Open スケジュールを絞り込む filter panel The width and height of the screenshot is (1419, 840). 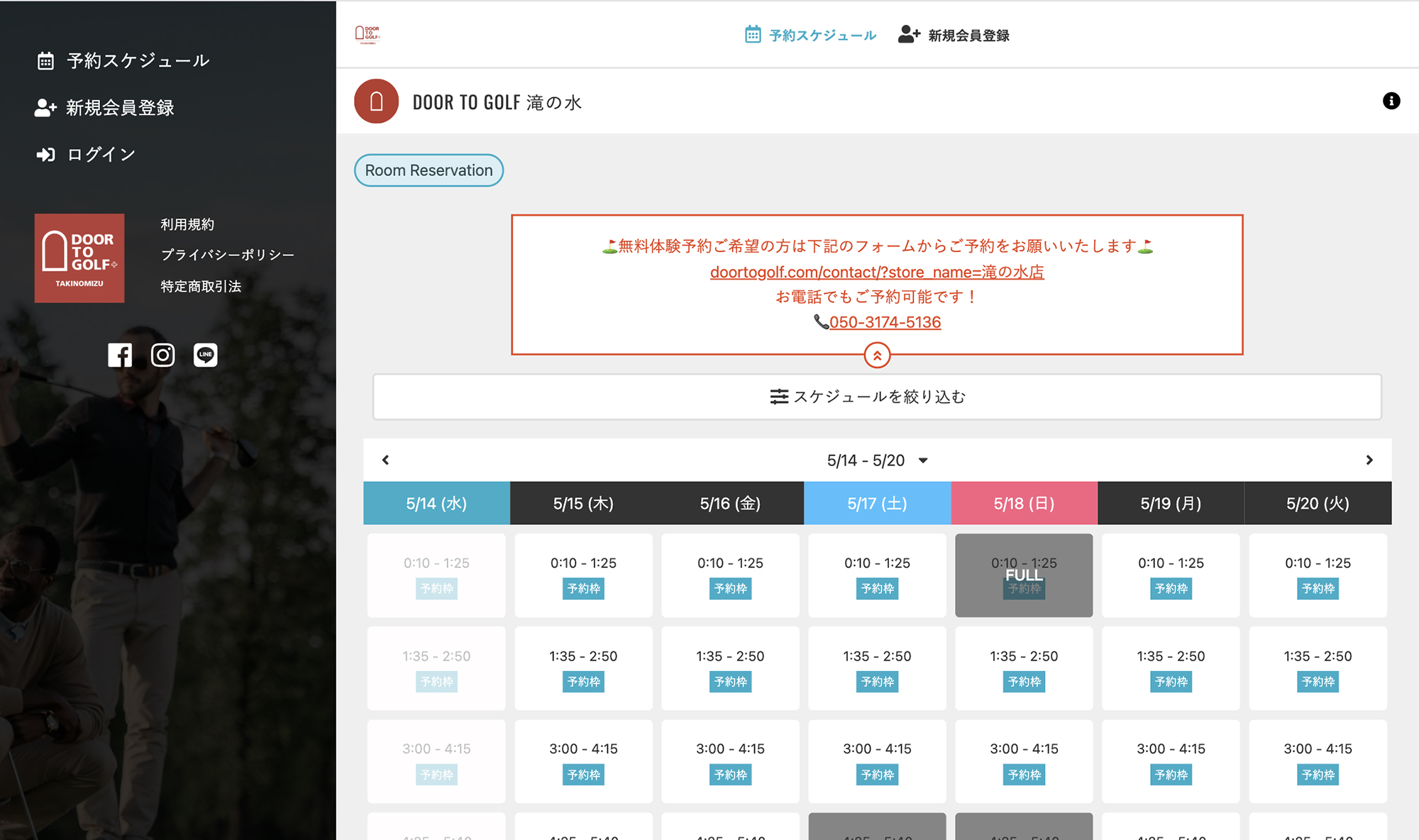pyautogui.click(x=877, y=397)
